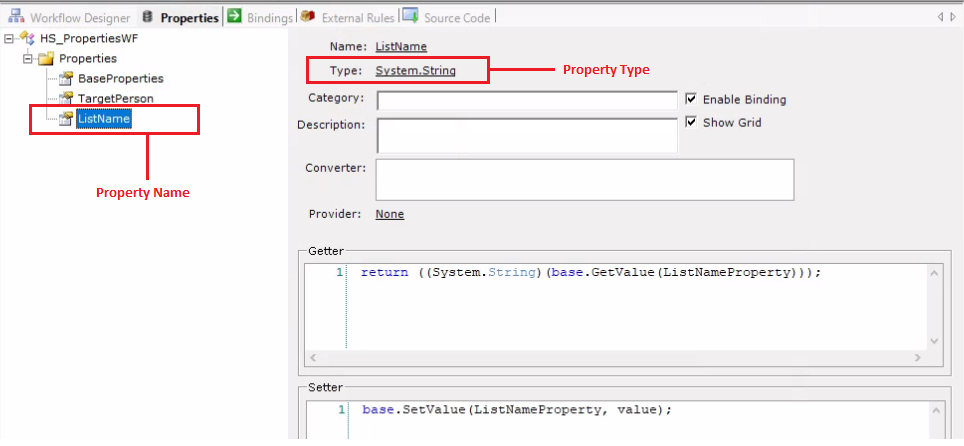The width and height of the screenshot is (964, 446).
Task: Toggle the Enable Binding checkbox
Action: [691, 98]
